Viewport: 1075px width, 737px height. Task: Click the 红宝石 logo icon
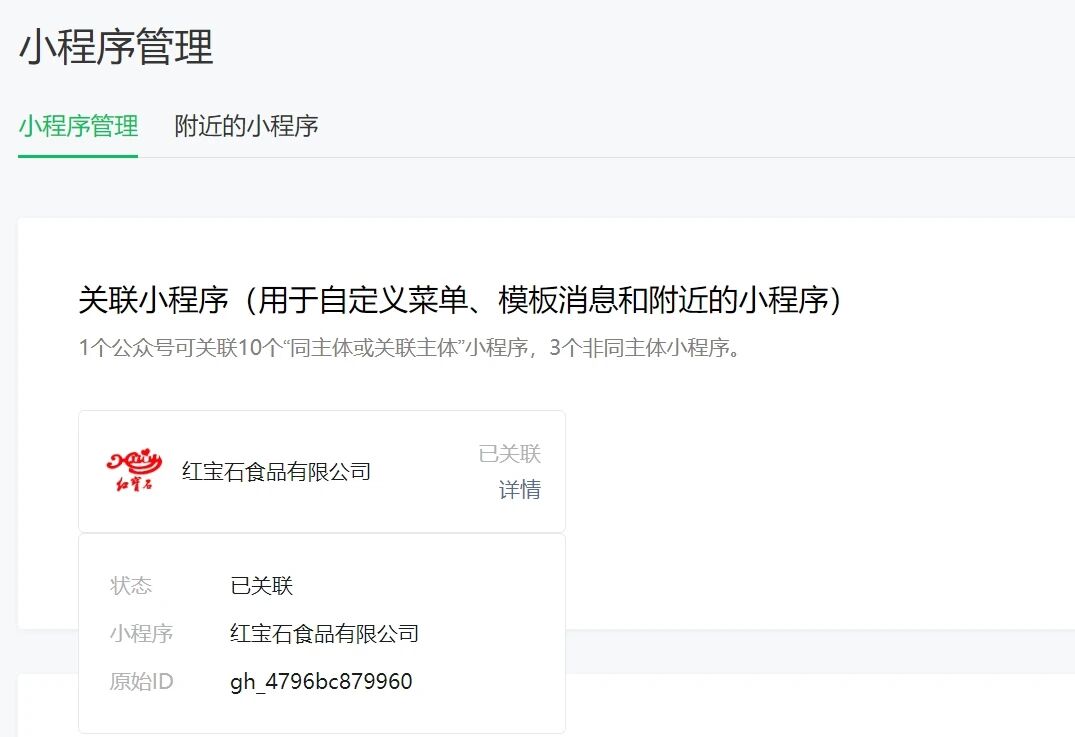134,471
